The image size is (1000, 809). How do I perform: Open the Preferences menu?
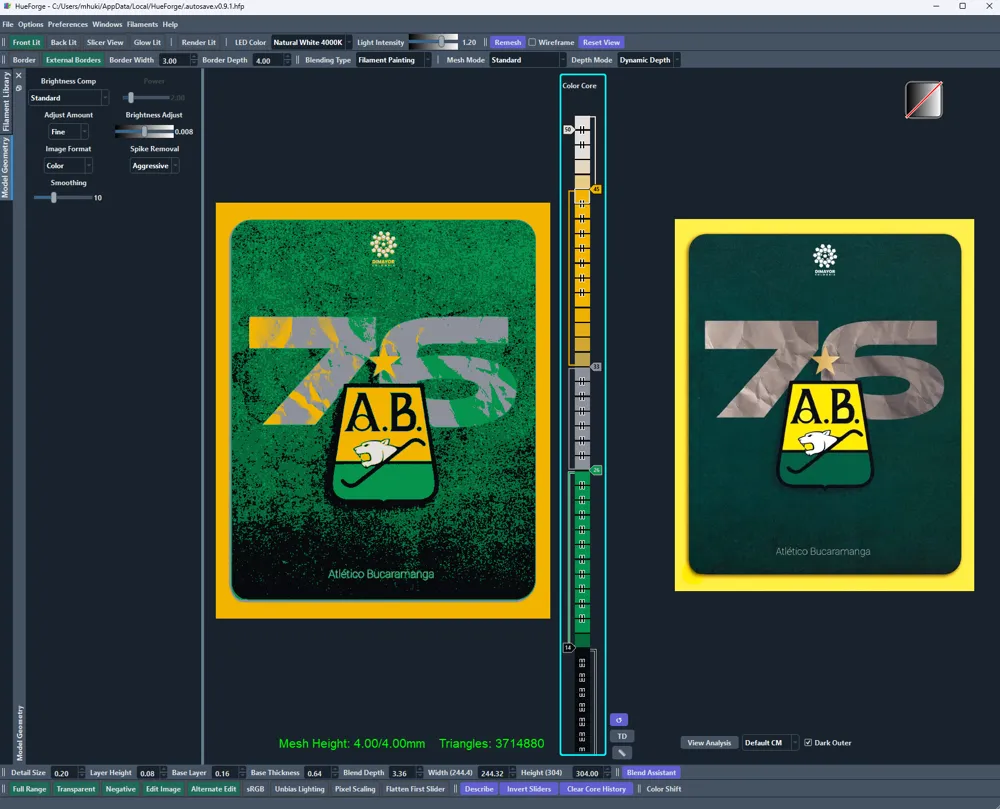(68, 24)
